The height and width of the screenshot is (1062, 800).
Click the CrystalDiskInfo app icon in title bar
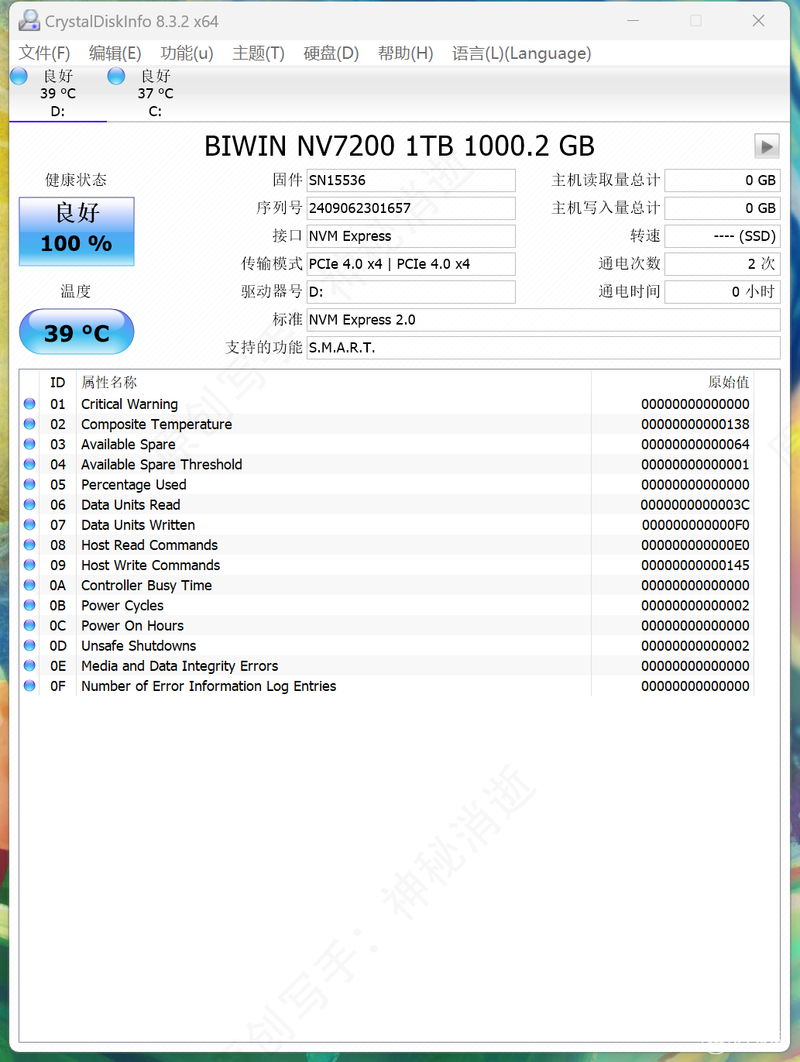[28, 21]
